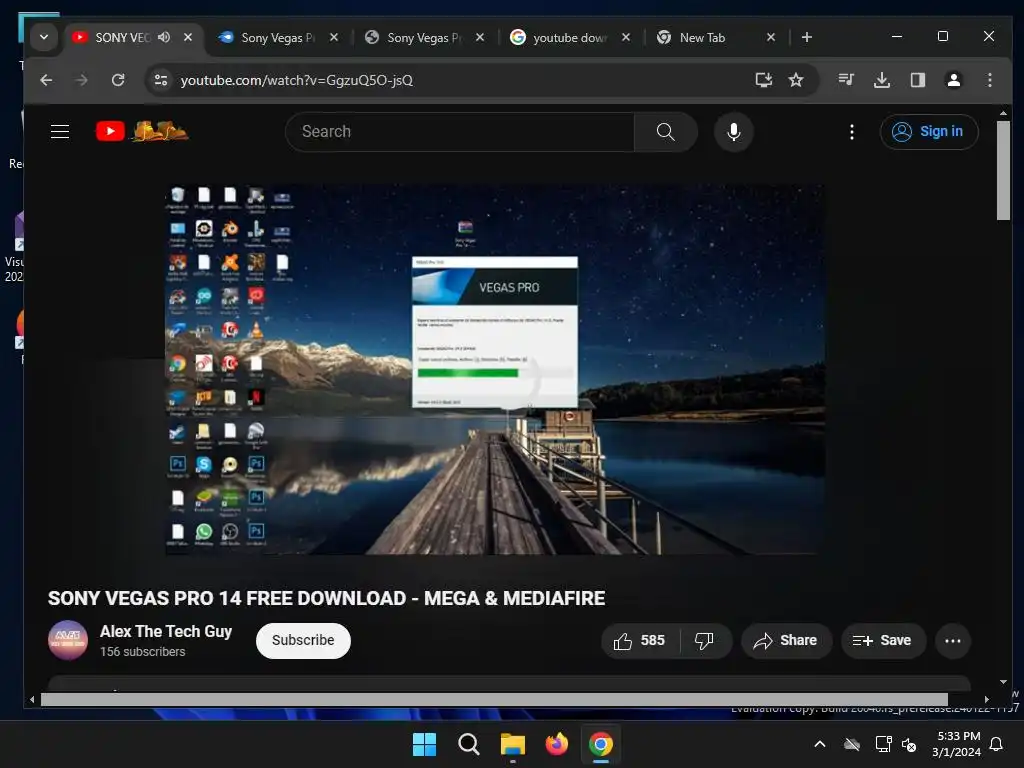The image size is (1024, 768).
Task: Close the New Tab tab
Action: [x=771, y=37]
